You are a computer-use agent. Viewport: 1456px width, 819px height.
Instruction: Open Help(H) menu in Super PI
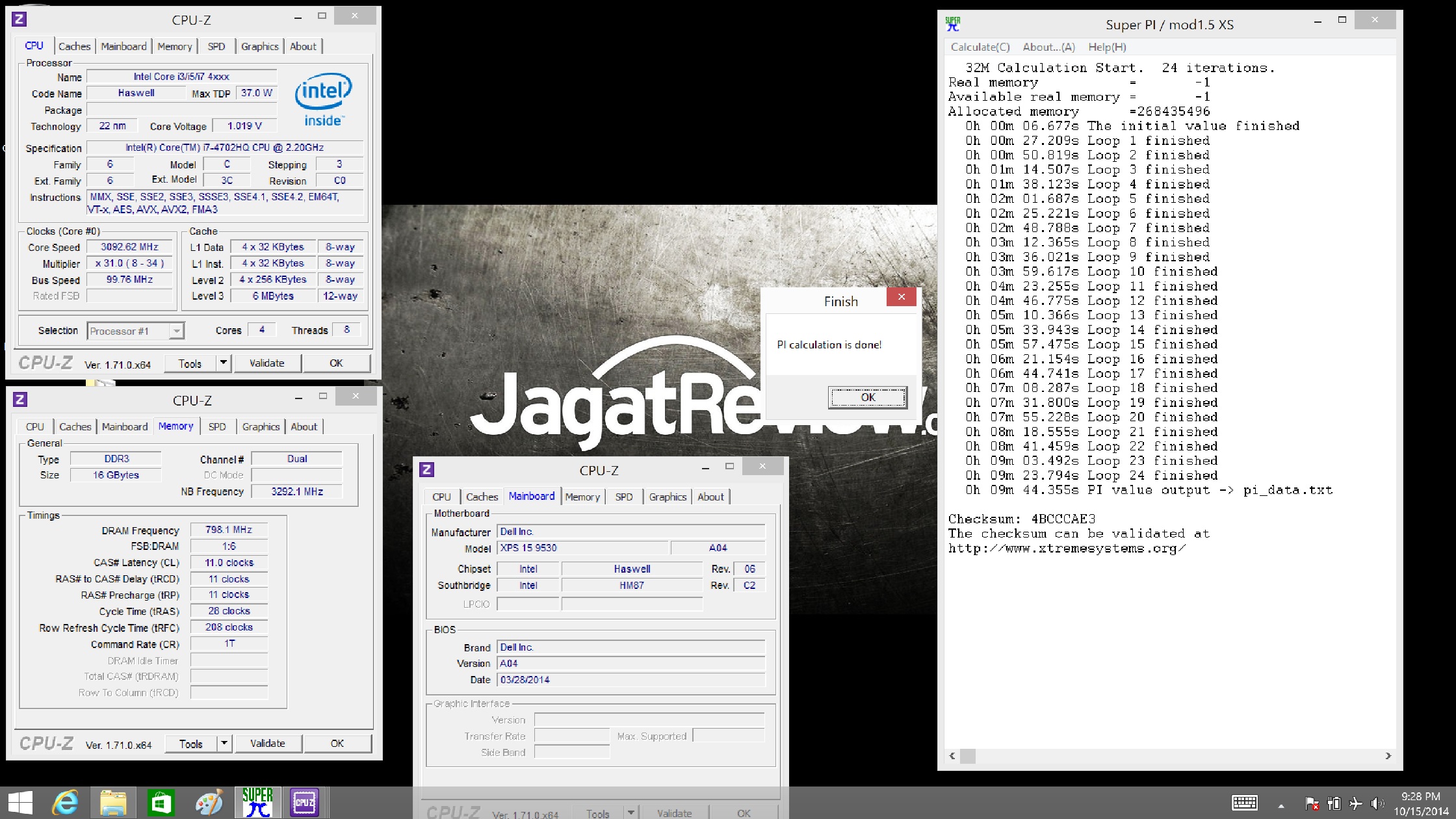point(1107,47)
